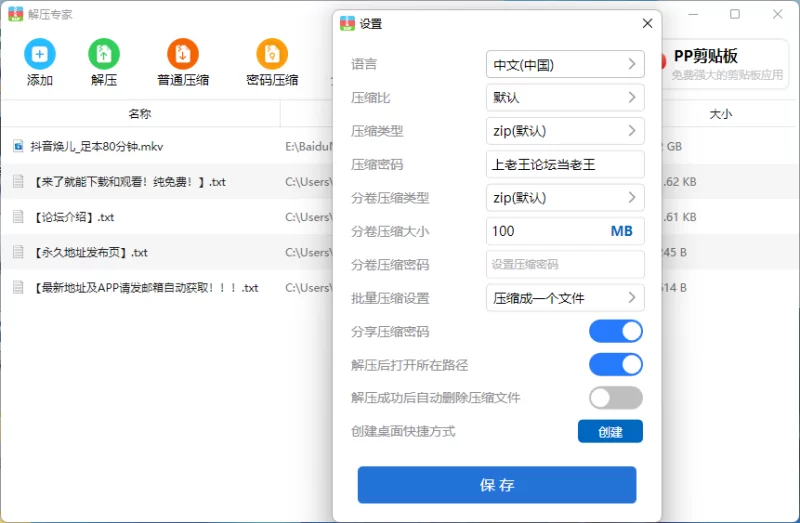Image resolution: width=800 pixels, height=523 pixels.
Task: Click the 语言 setting label
Action: click(x=364, y=64)
